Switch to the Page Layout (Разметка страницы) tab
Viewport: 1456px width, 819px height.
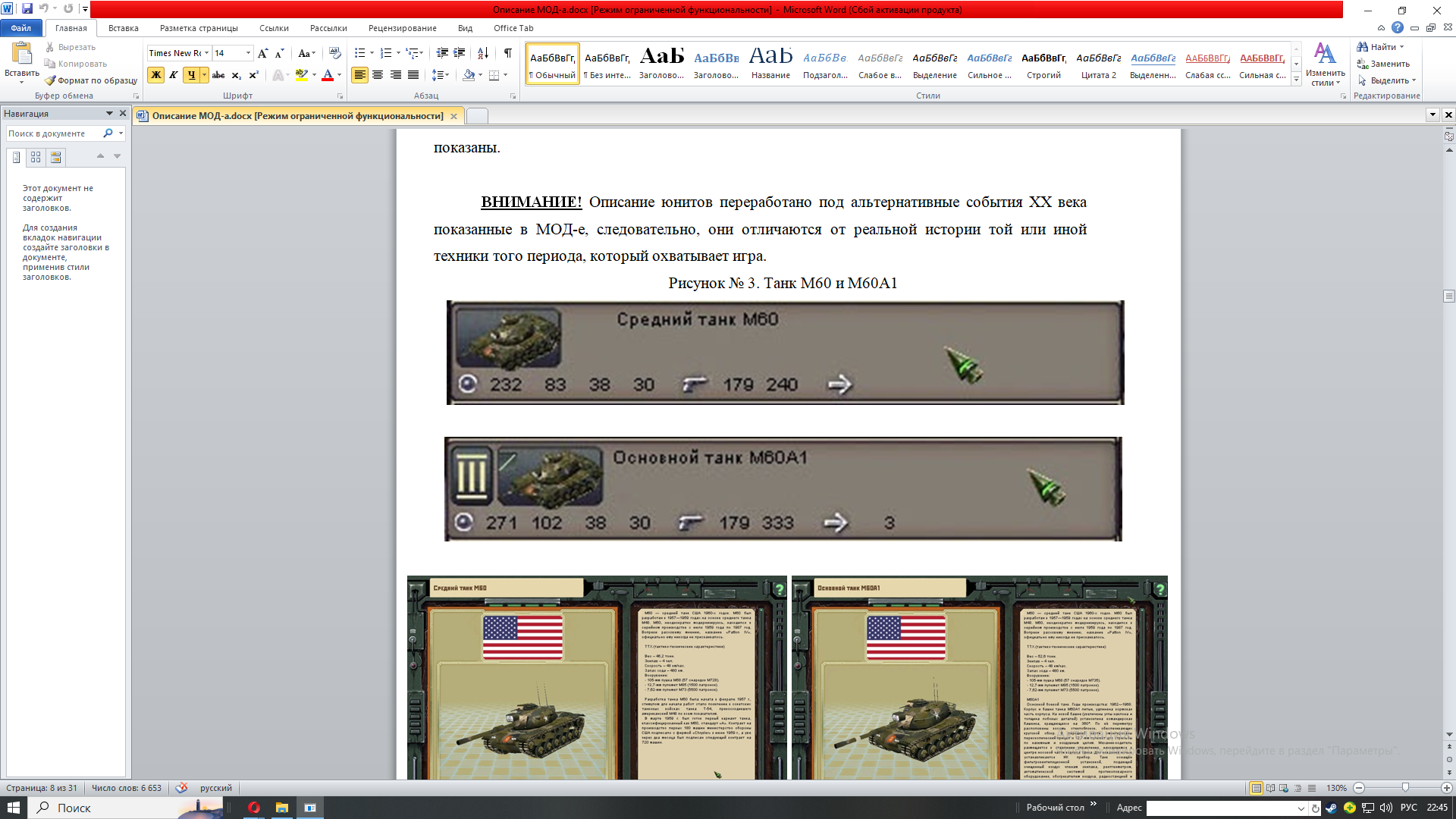[199, 28]
